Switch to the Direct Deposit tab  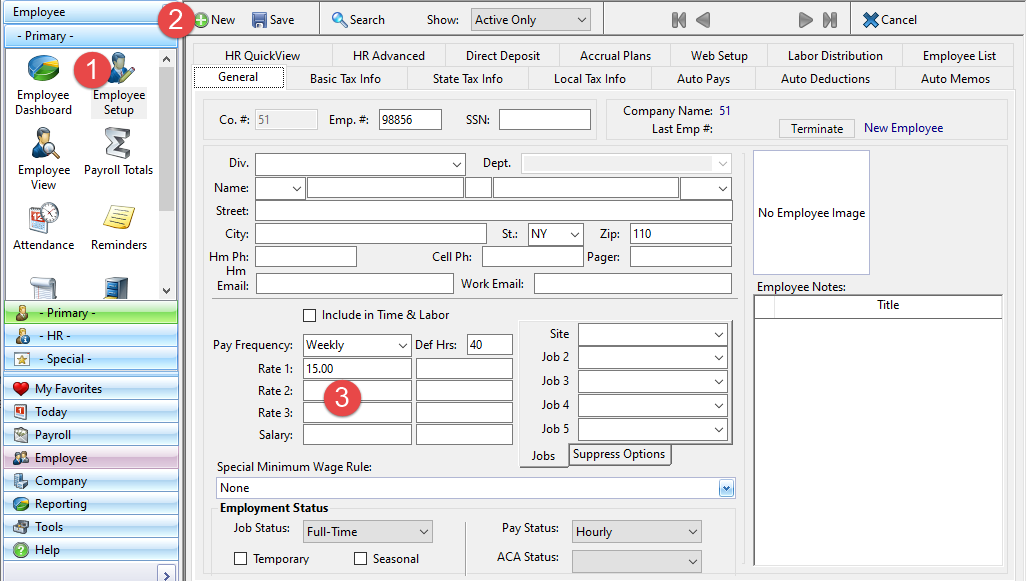pos(502,56)
